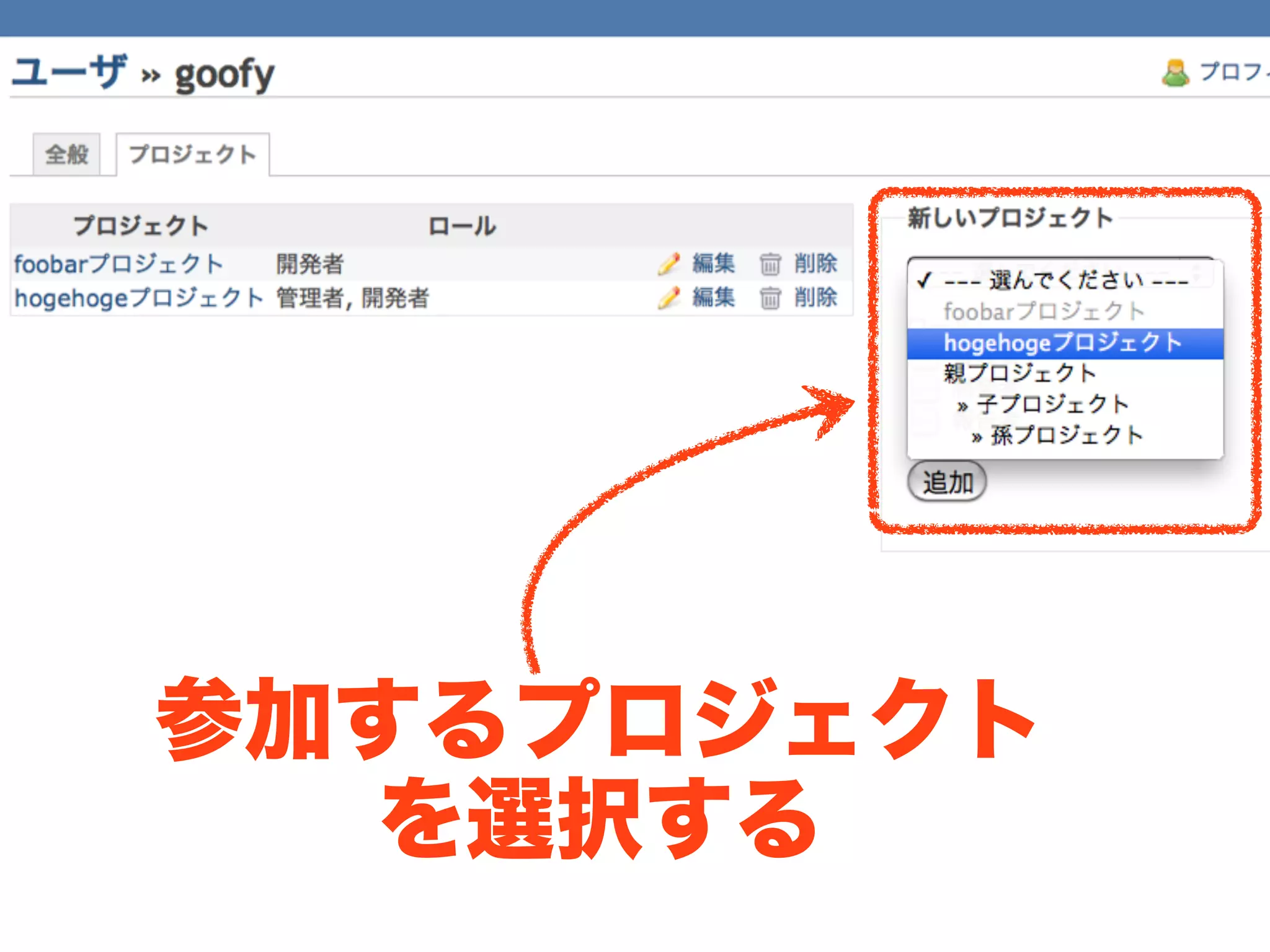Screen dimensions: 1270x952
Task: Select 親プロジェクト in dropdown list
Action: pos(1065,374)
